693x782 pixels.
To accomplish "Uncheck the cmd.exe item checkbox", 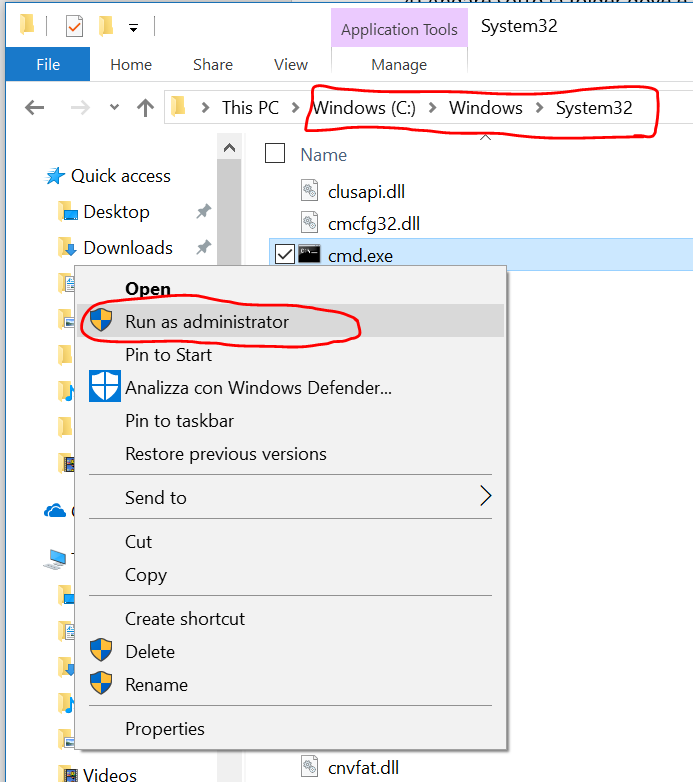I will 284,255.
